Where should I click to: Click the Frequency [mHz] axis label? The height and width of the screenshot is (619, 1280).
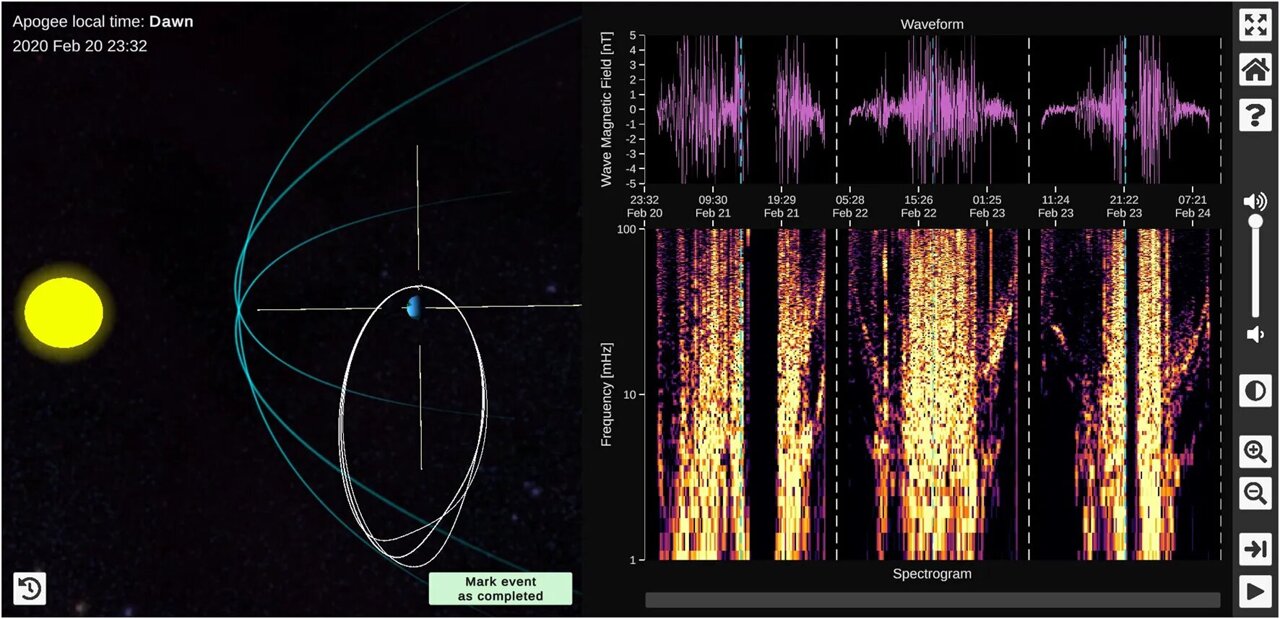coord(606,394)
